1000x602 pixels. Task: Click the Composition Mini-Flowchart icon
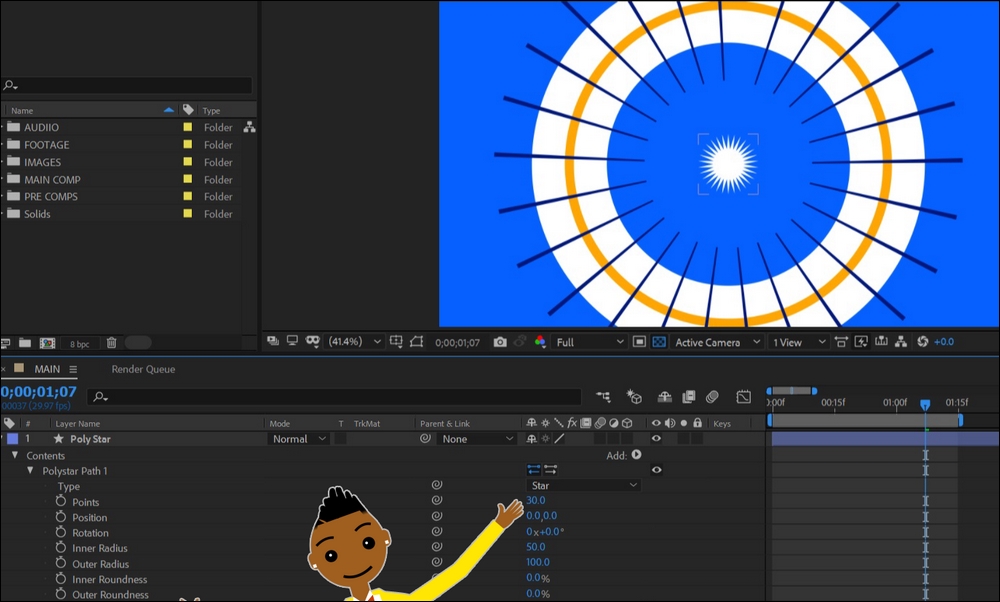click(x=603, y=397)
